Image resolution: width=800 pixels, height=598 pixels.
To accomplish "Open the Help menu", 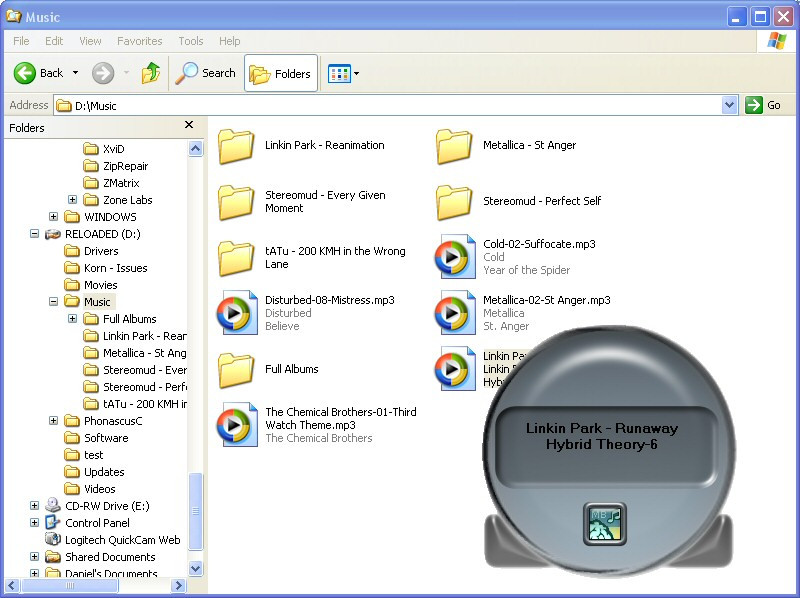I will coord(230,41).
